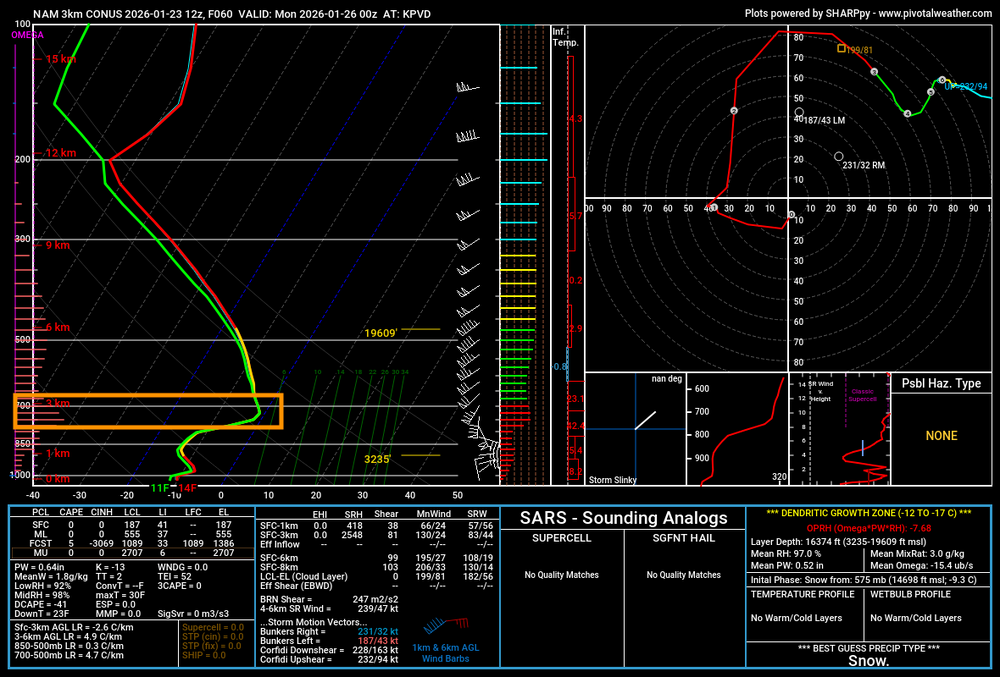Click the white line in Storm Slinky panel
Viewport: 1000px width, 677px height.
pos(645,420)
